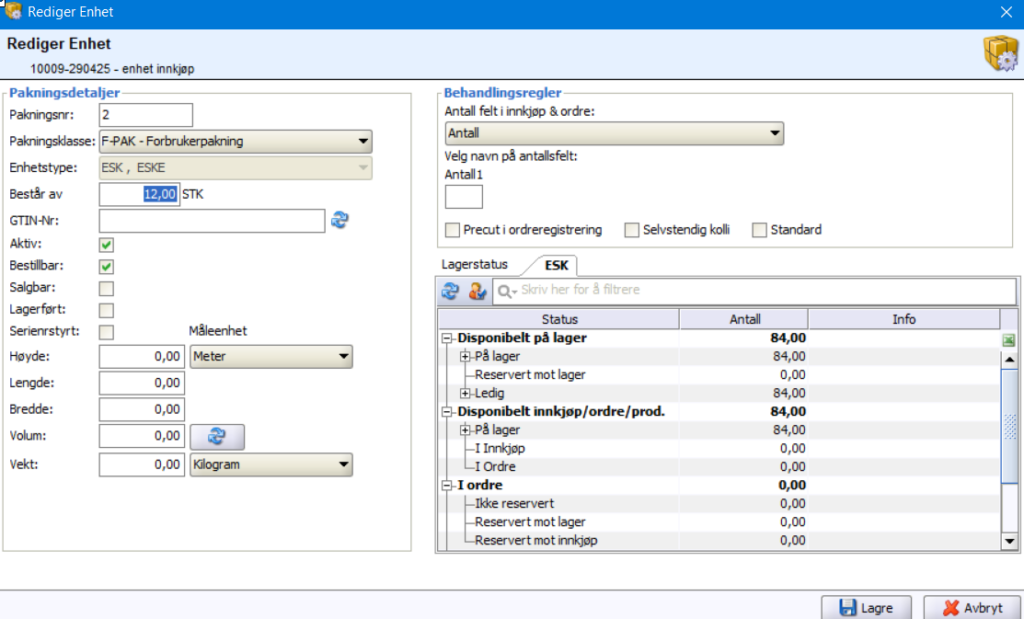Click the package settings icon in header
Image resolution: width=1024 pixels, height=619 pixels.
tap(1000, 54)
